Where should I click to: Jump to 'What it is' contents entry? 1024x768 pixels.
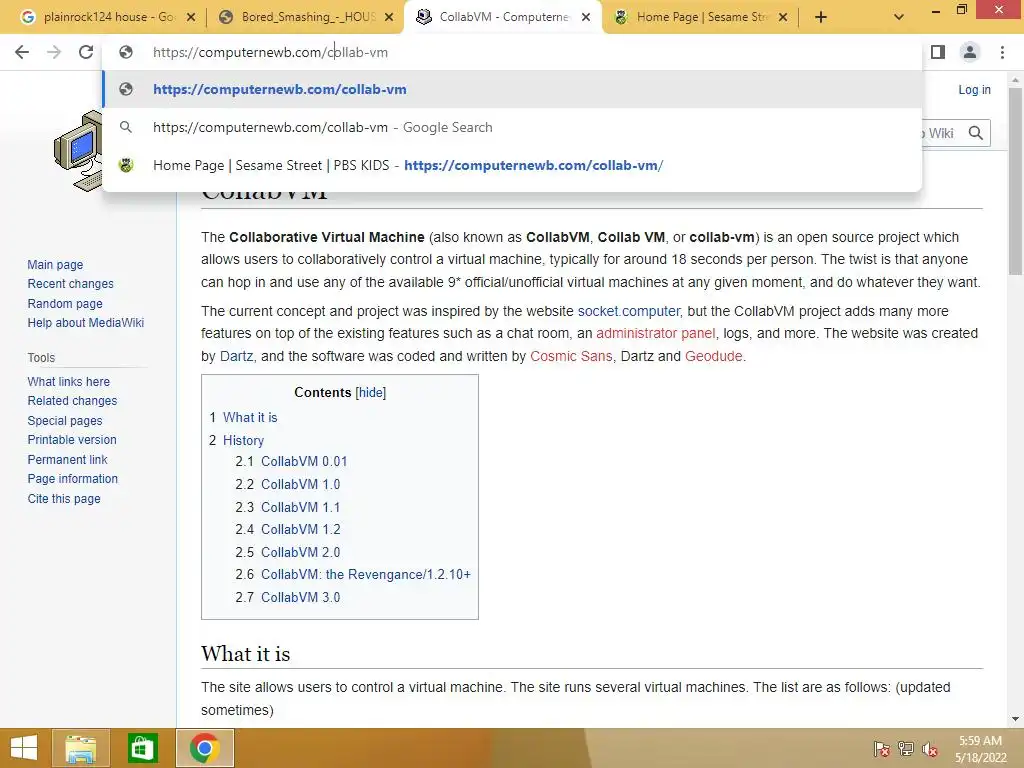click(x=250, y=417)
